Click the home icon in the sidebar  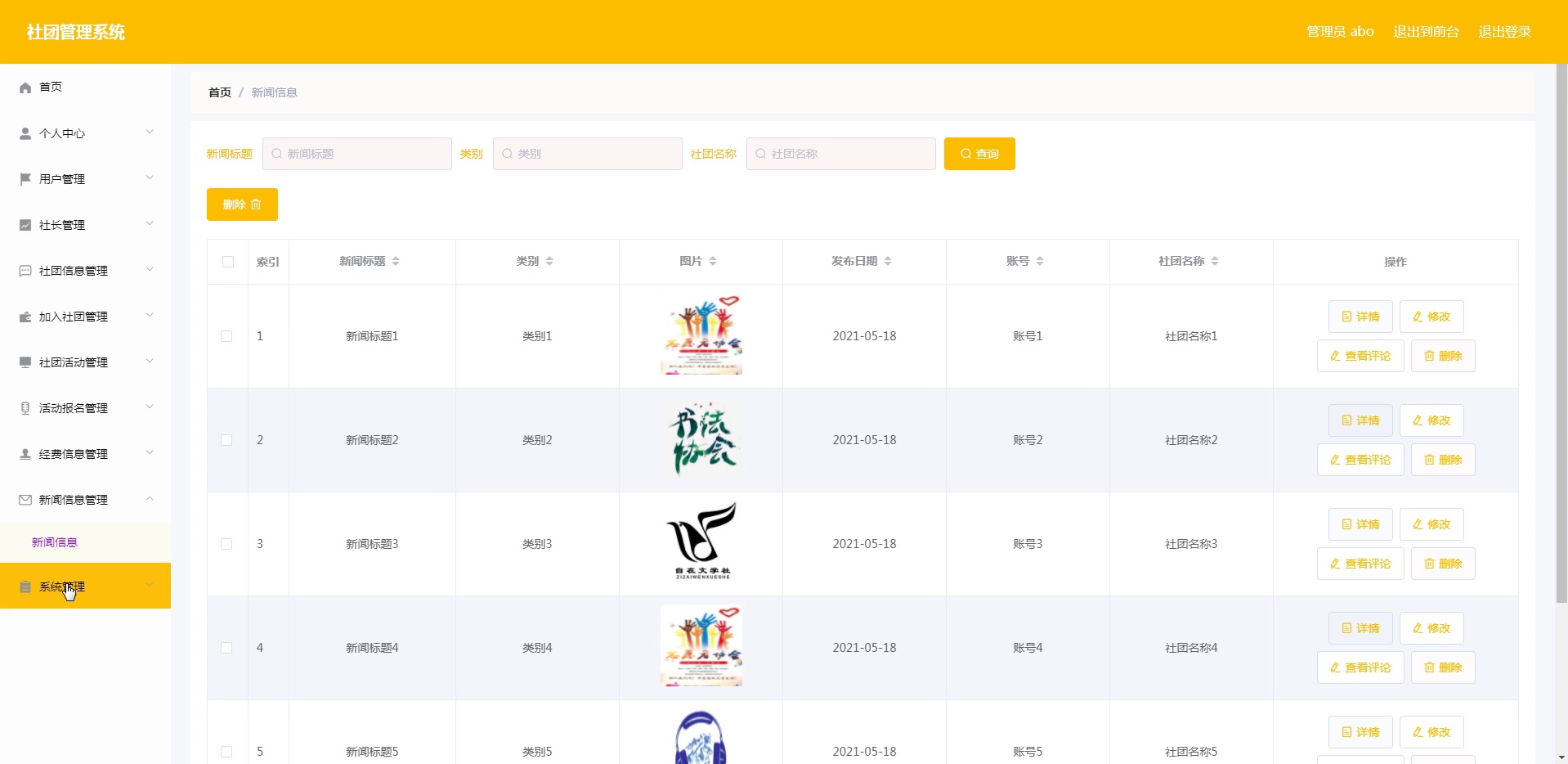point(25,88)
